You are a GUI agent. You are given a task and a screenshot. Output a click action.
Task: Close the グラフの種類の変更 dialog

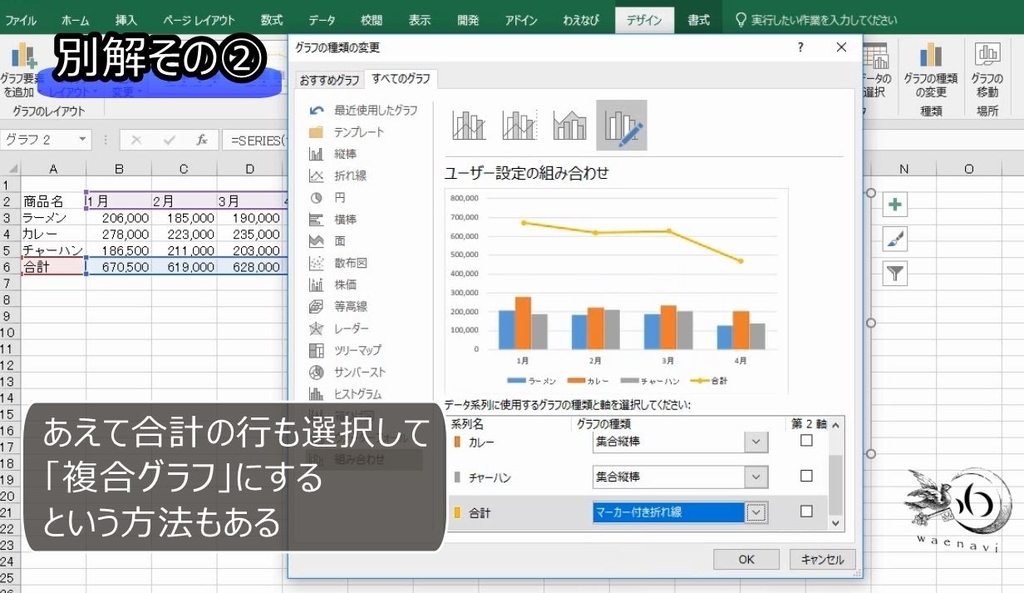[841, 47]
